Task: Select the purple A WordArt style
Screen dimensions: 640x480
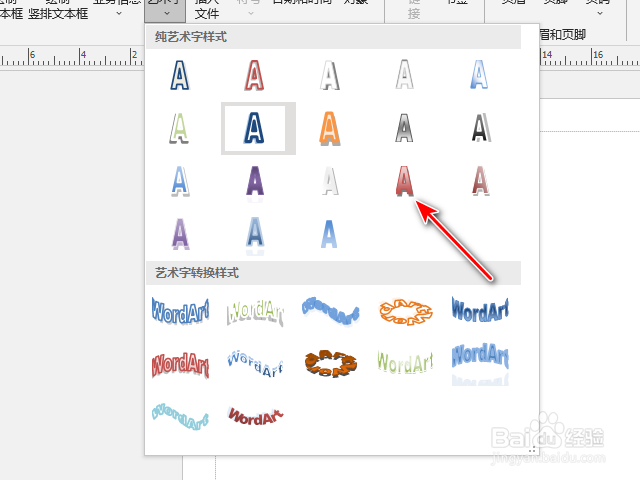Action: (255, 182)
